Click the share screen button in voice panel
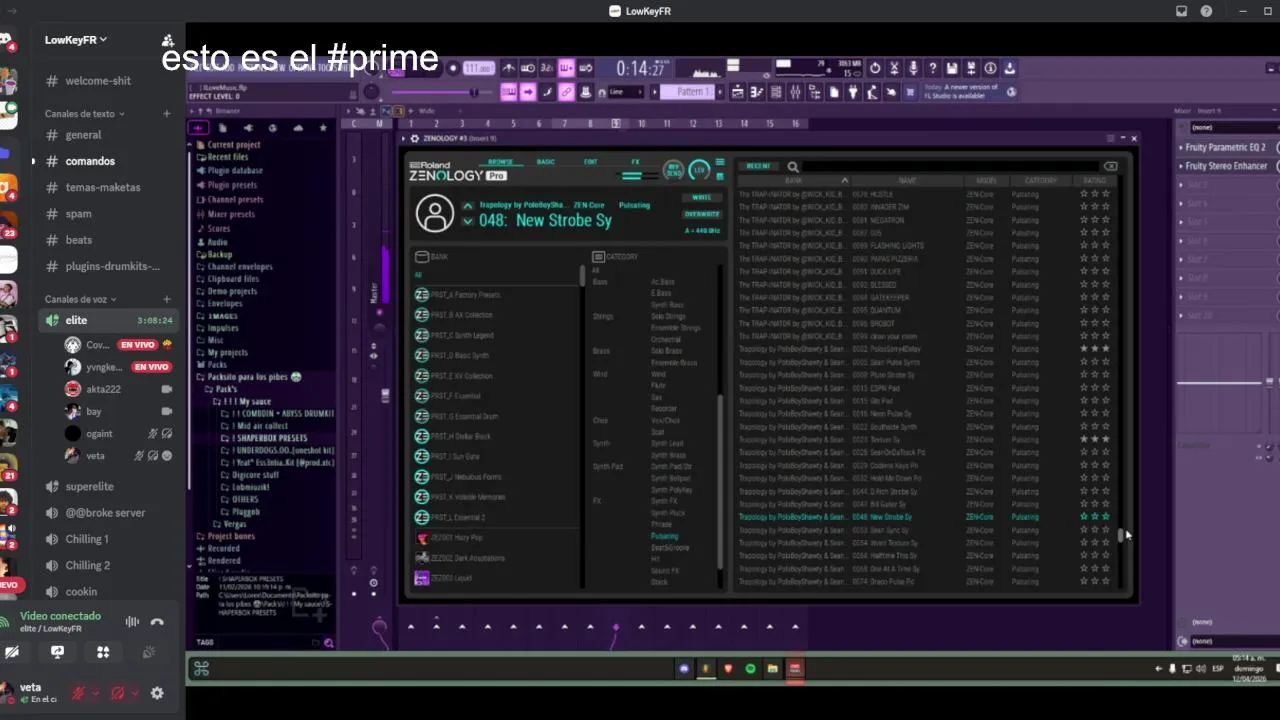1280x720 pixels. coord(57,652)
